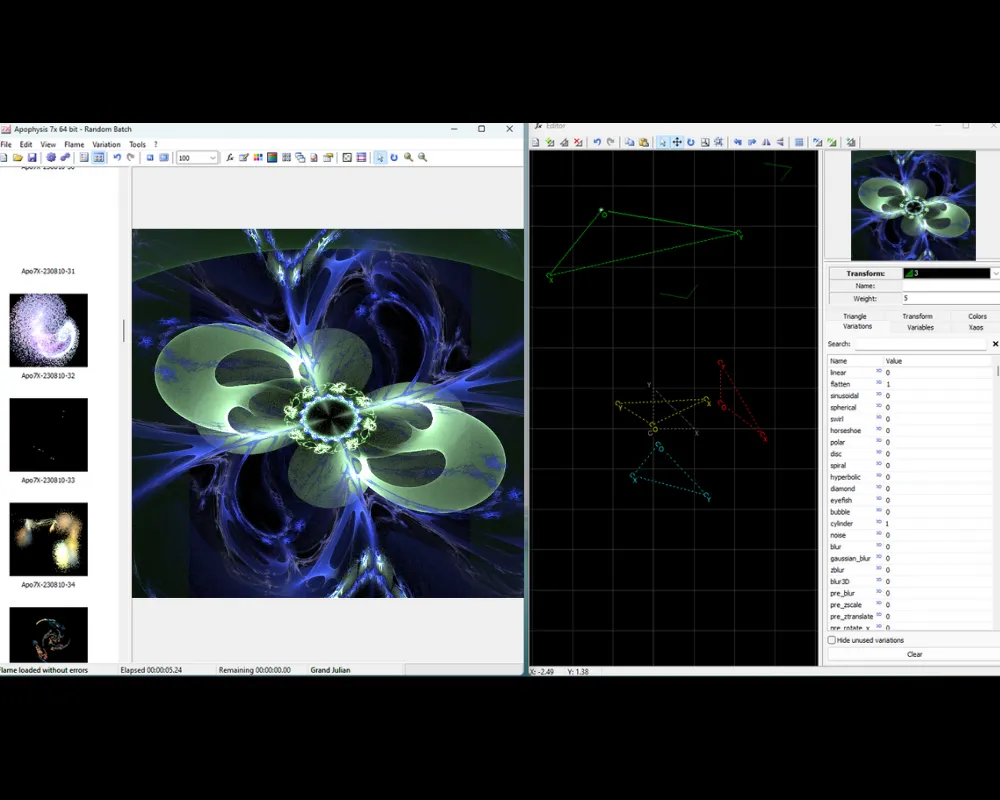1000x800 pixels.
Task: Click the Clear button
Action: point(914,655)
